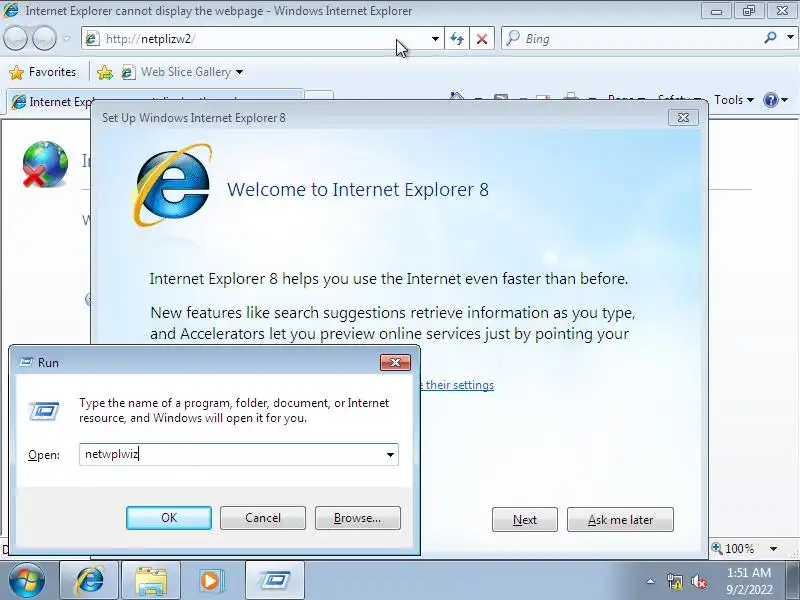This screenshot has height=600, width=800.
Task: Click the Bing search magnifier button
Action: pyautogui.click(x=770, y=38)
